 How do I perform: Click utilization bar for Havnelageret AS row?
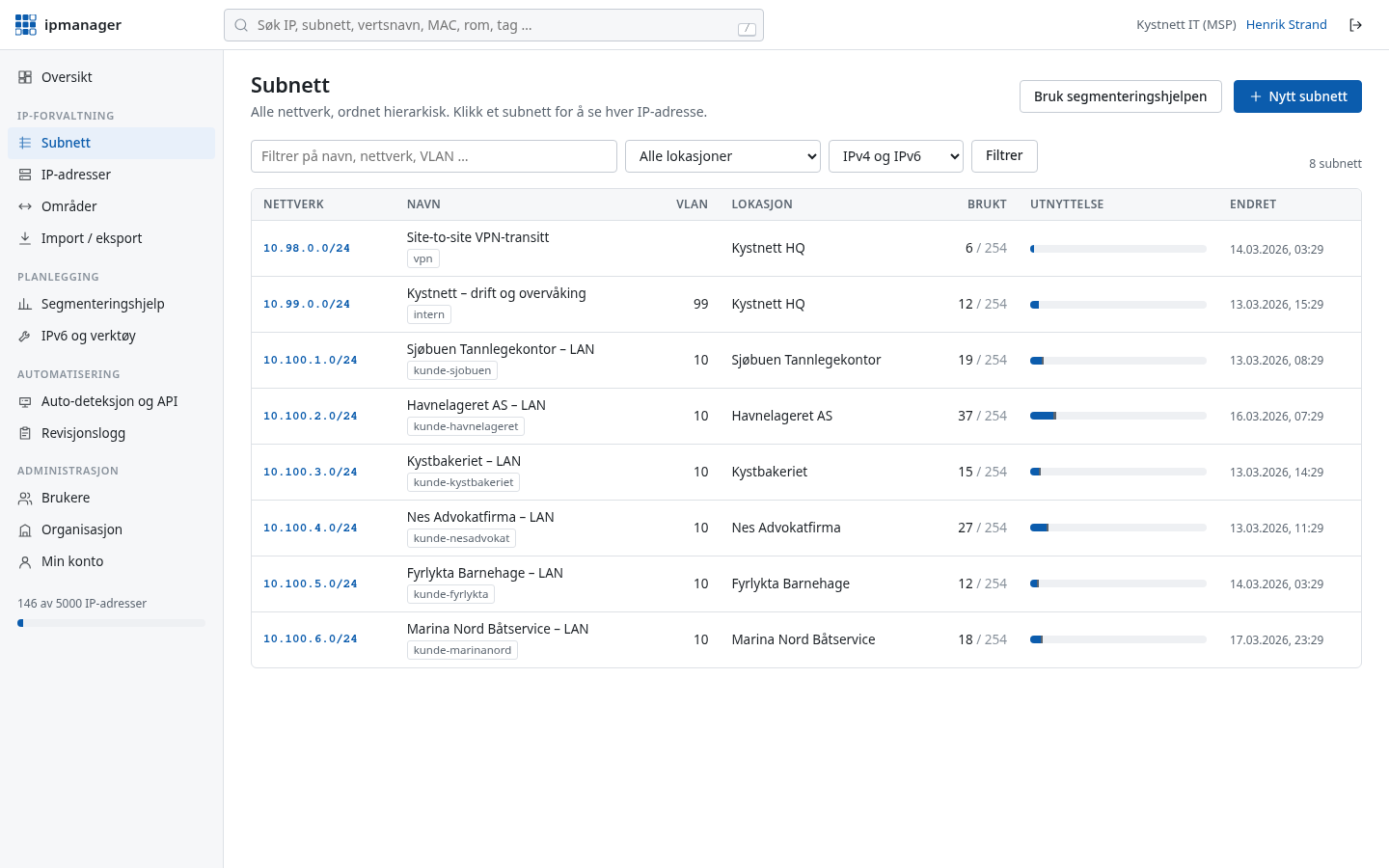click(1118, 416)
